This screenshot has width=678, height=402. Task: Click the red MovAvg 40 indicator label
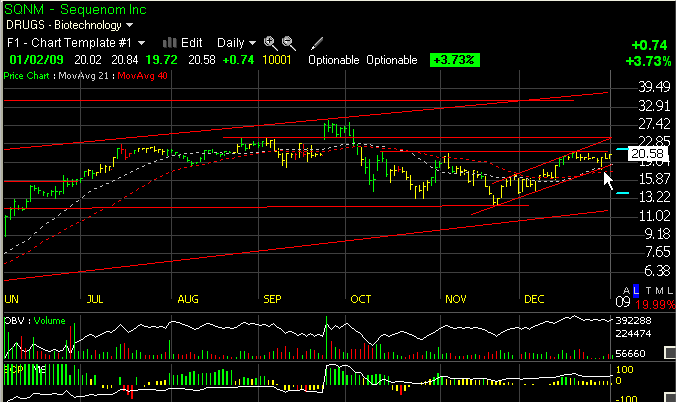point(142,76)
